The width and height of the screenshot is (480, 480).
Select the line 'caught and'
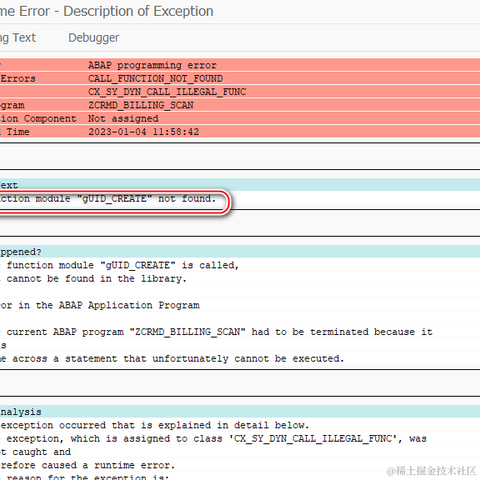[x=35, y=452]
